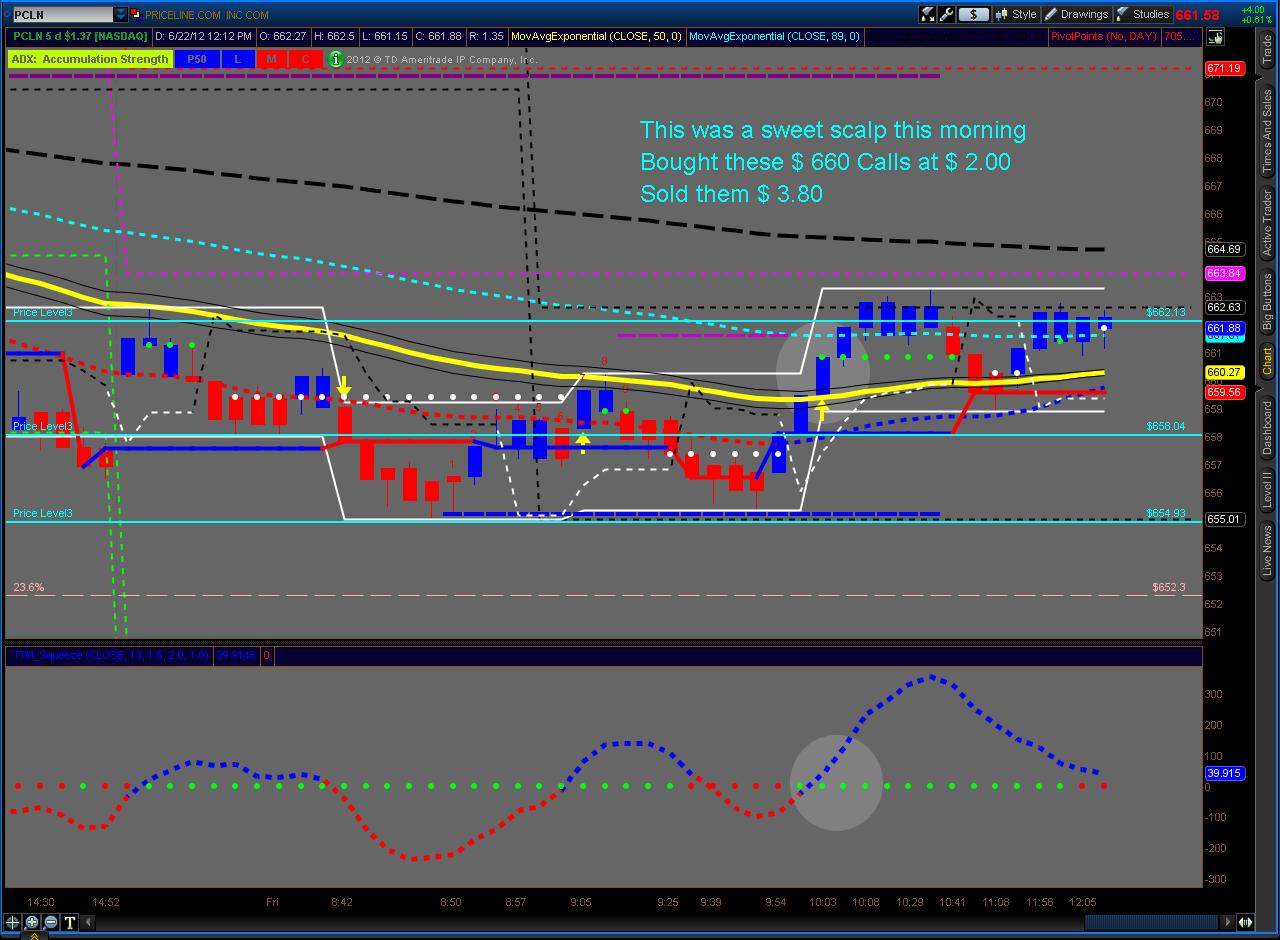Toggle the dollar sign button

point(973,14)
